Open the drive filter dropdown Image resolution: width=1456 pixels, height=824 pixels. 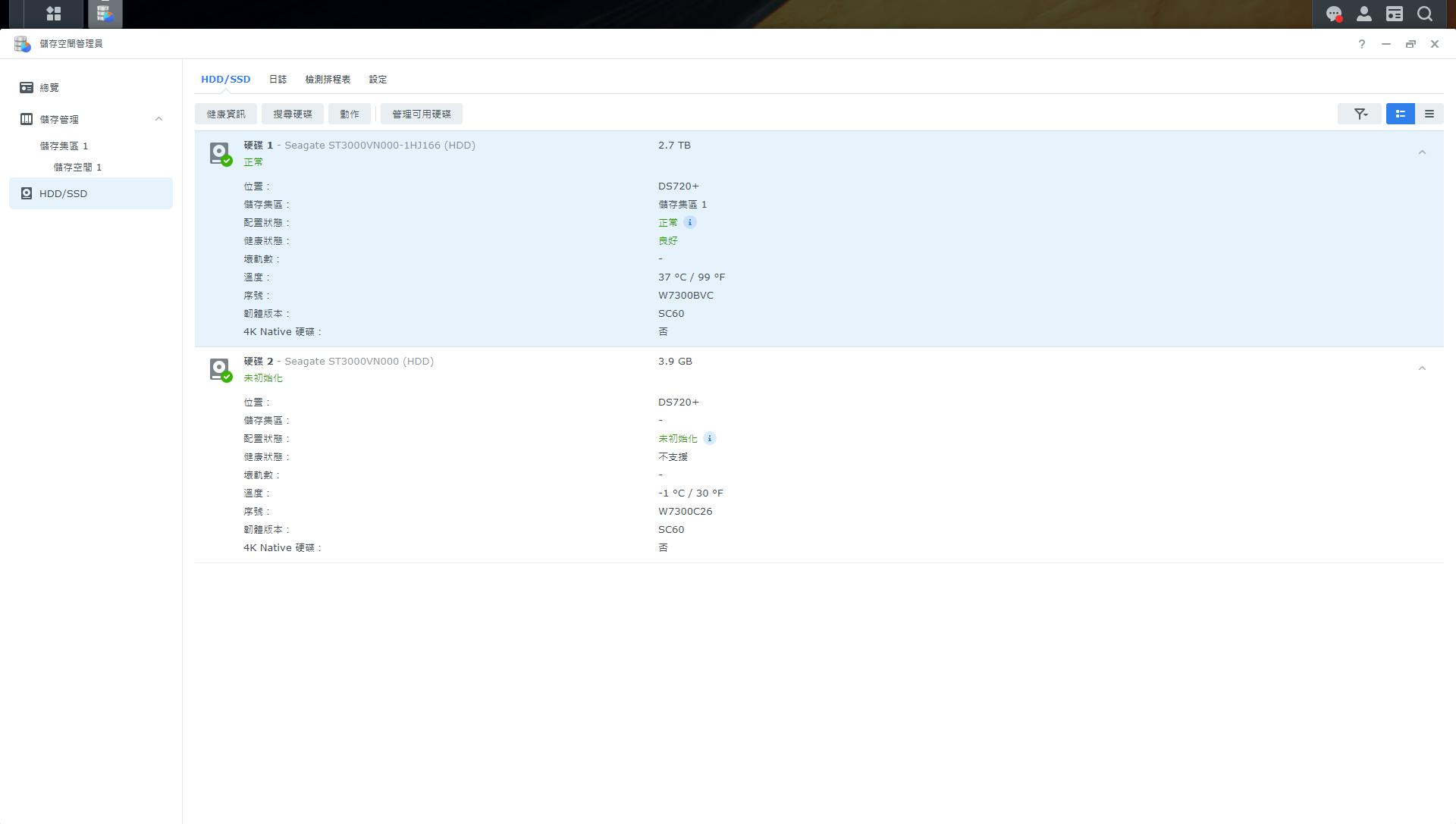[1360, 114]
